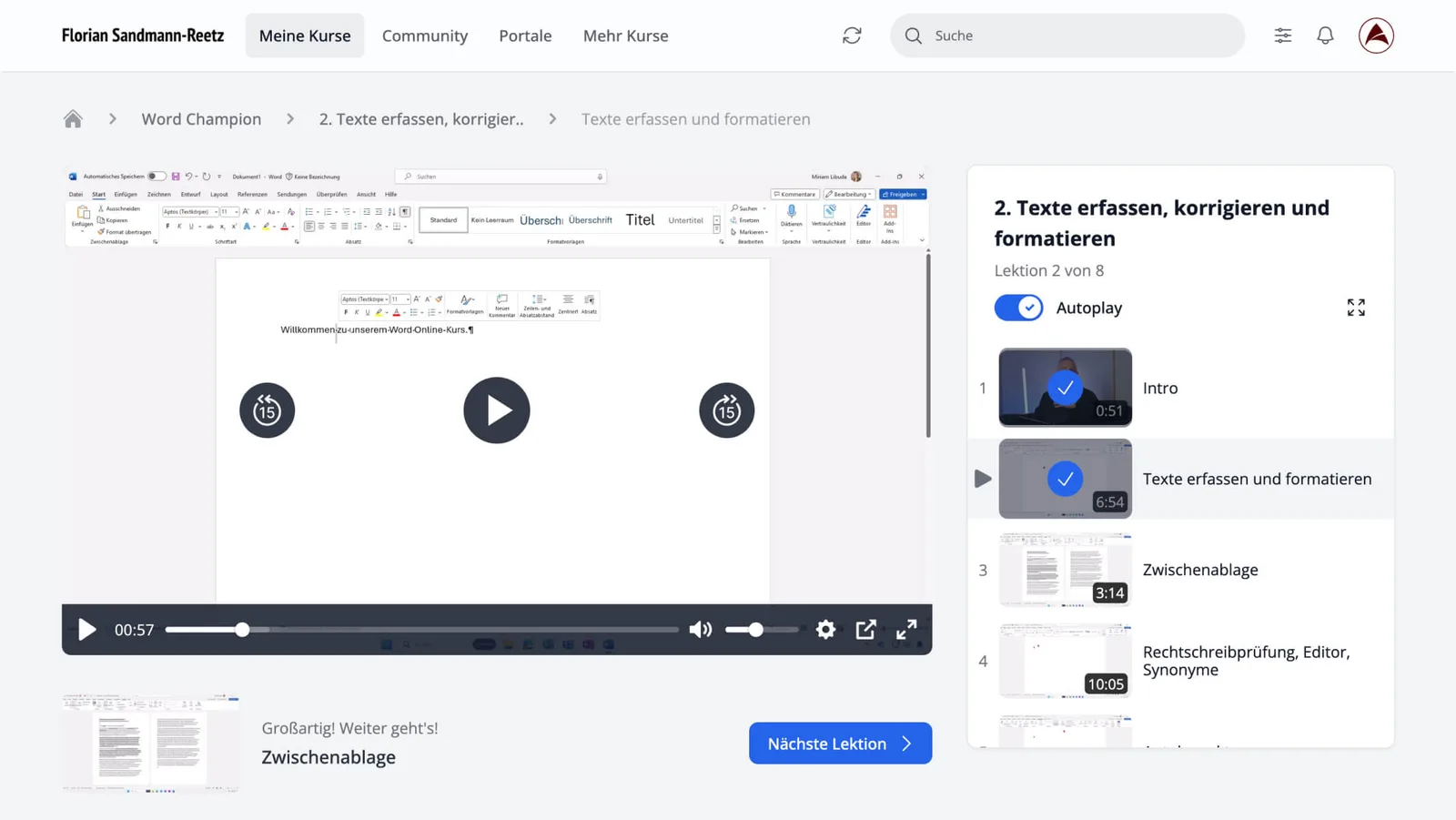Screen dimensions: 1456x820
Task: Enter fullscreen video mode
Action: [906, 630]
